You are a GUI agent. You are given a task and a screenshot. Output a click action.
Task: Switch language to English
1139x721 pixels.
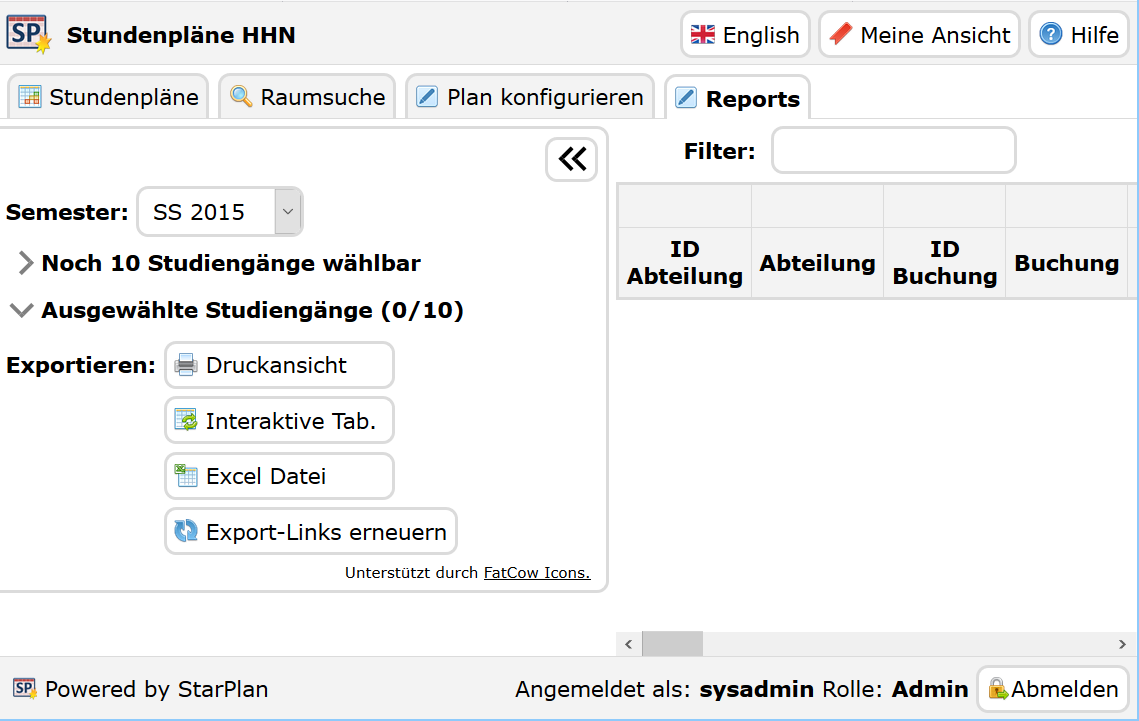coord(745,35)
